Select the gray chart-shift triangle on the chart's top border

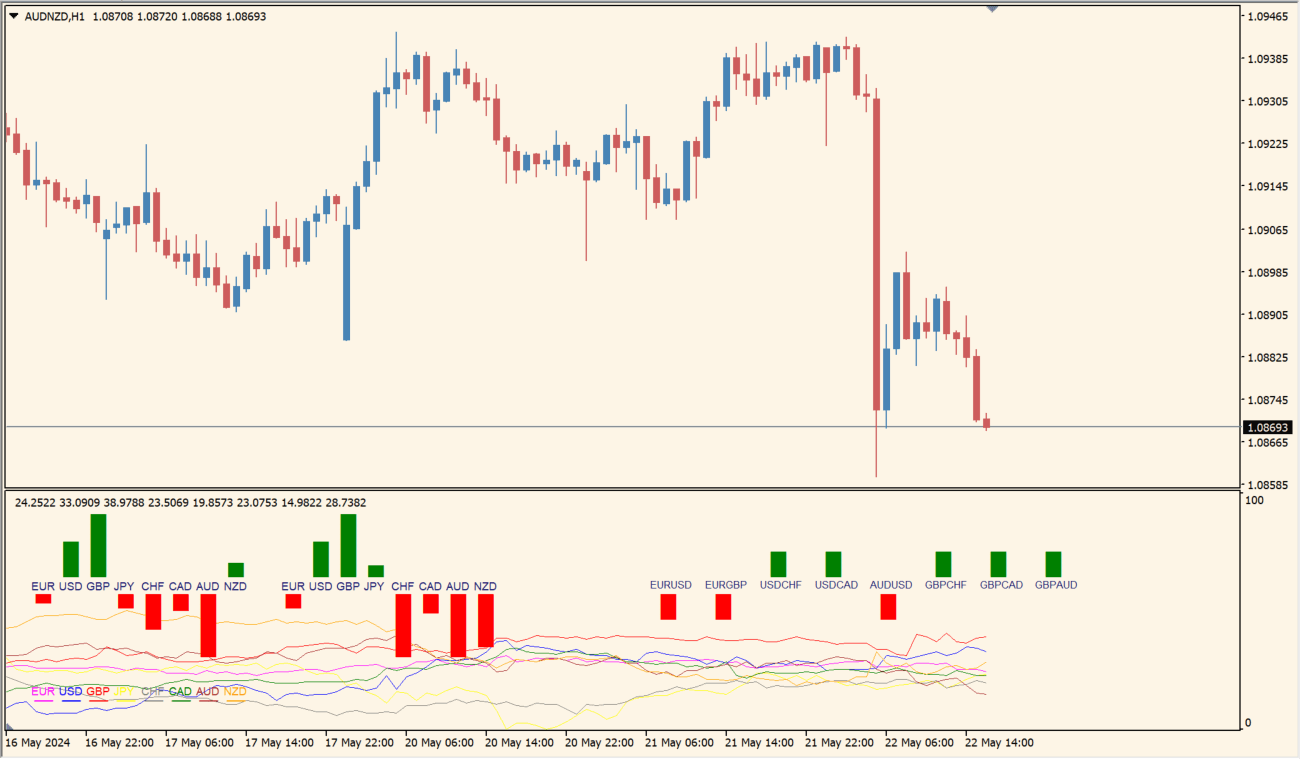(992, 8)
